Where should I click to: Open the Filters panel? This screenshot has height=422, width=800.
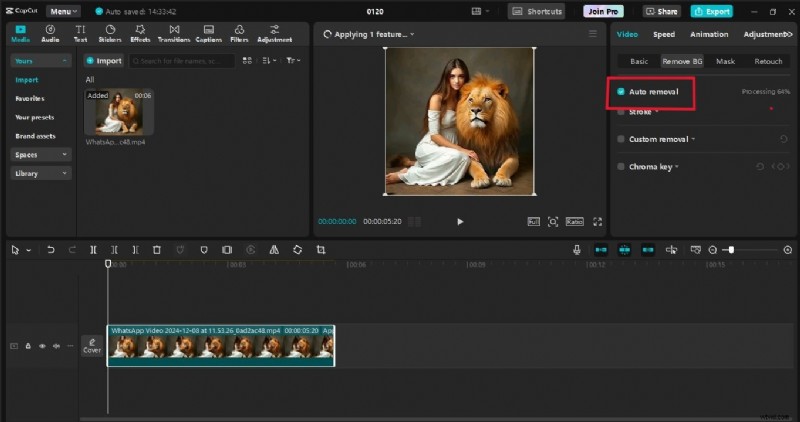click(238, 34)
